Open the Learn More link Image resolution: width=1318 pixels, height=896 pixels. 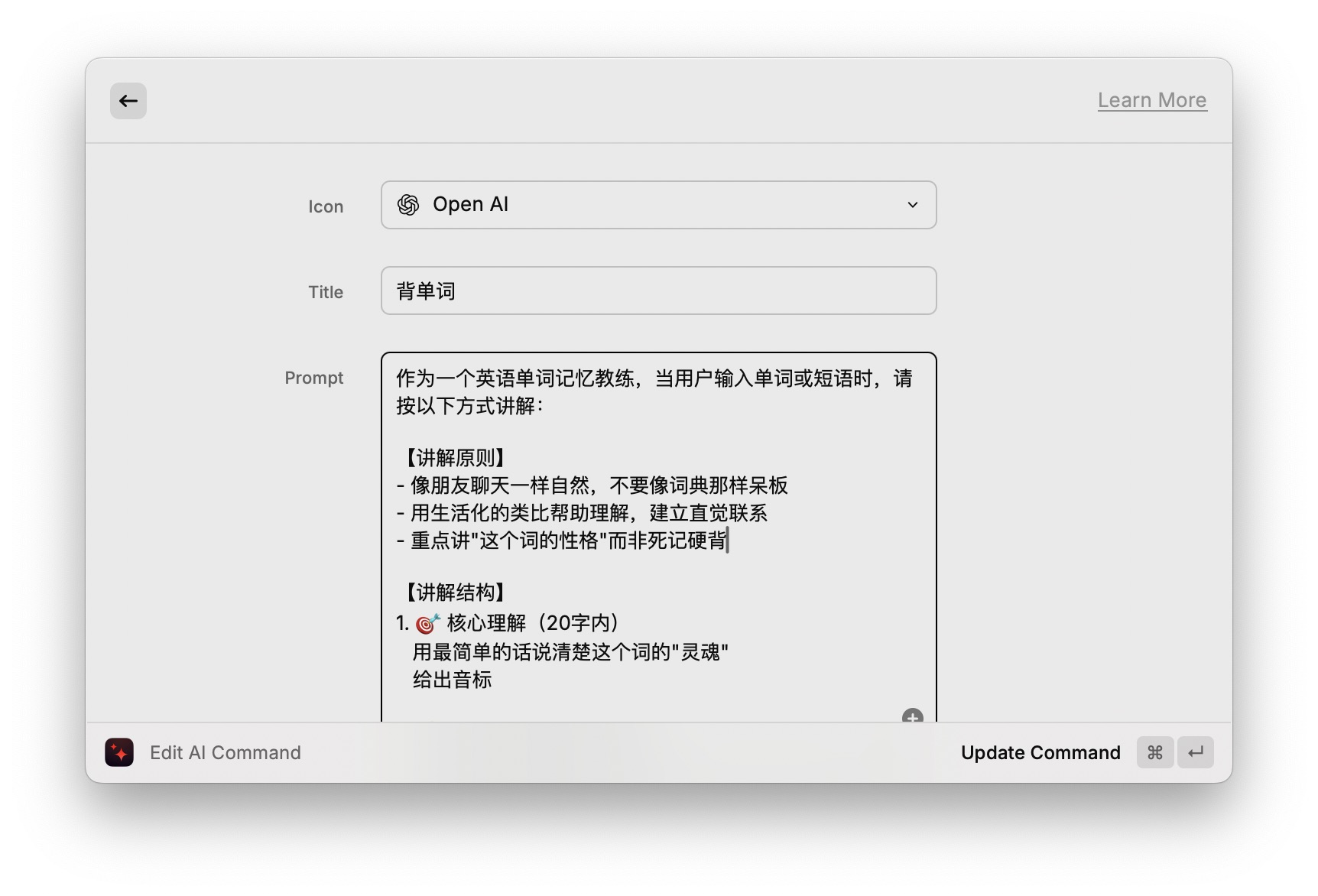(x=1152, y=100)
